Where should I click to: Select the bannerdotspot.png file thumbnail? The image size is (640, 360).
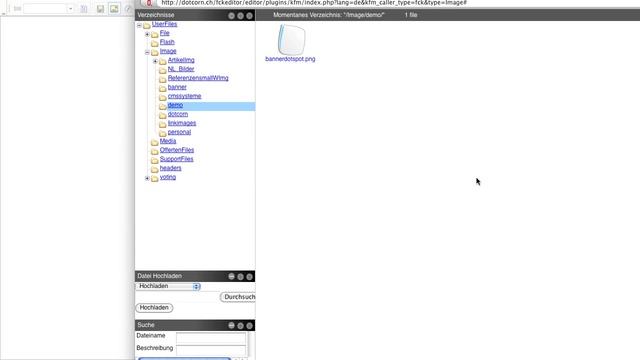point(291,40)
